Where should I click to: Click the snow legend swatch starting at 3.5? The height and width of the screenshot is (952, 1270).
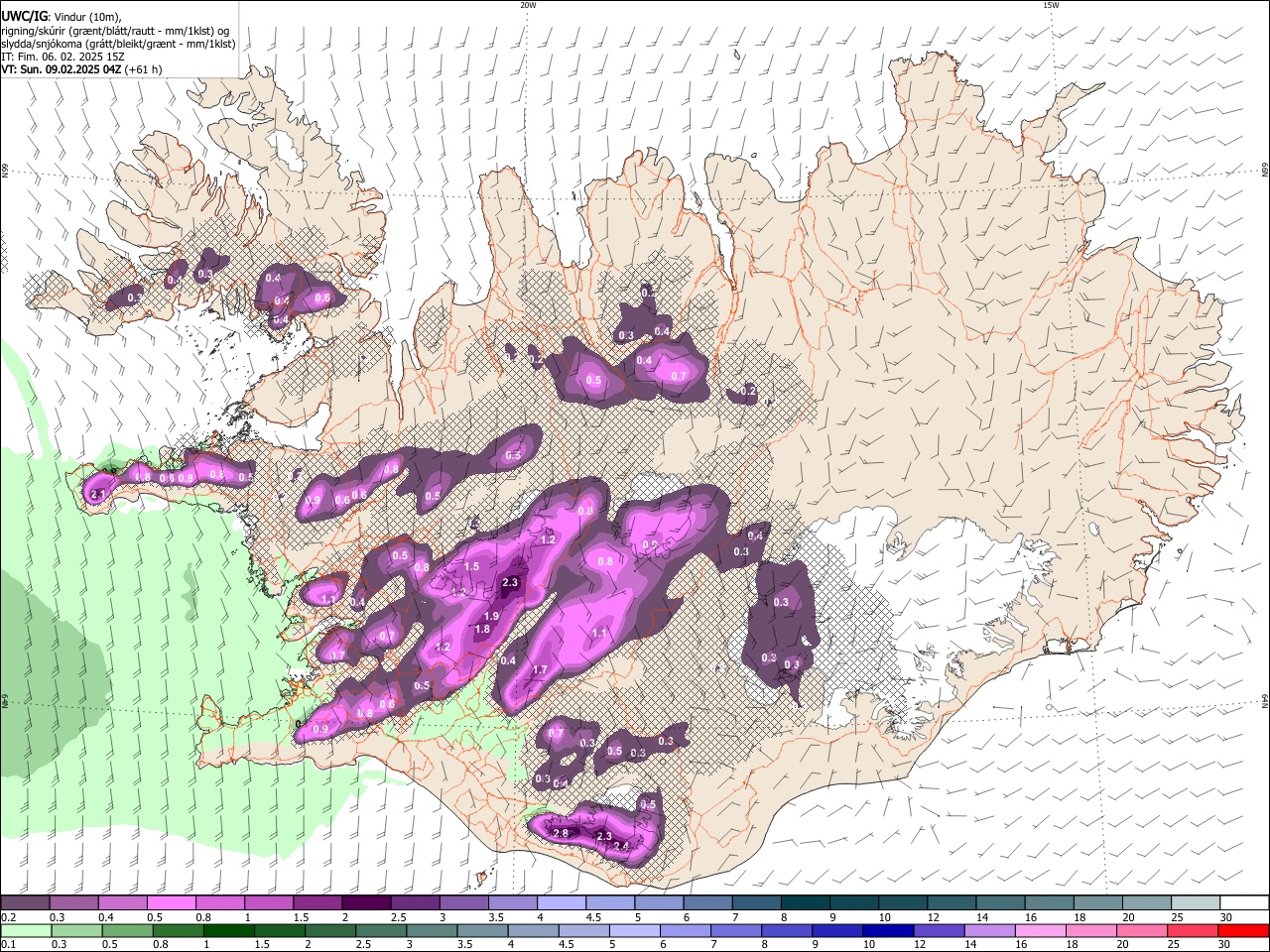(512, 903)
